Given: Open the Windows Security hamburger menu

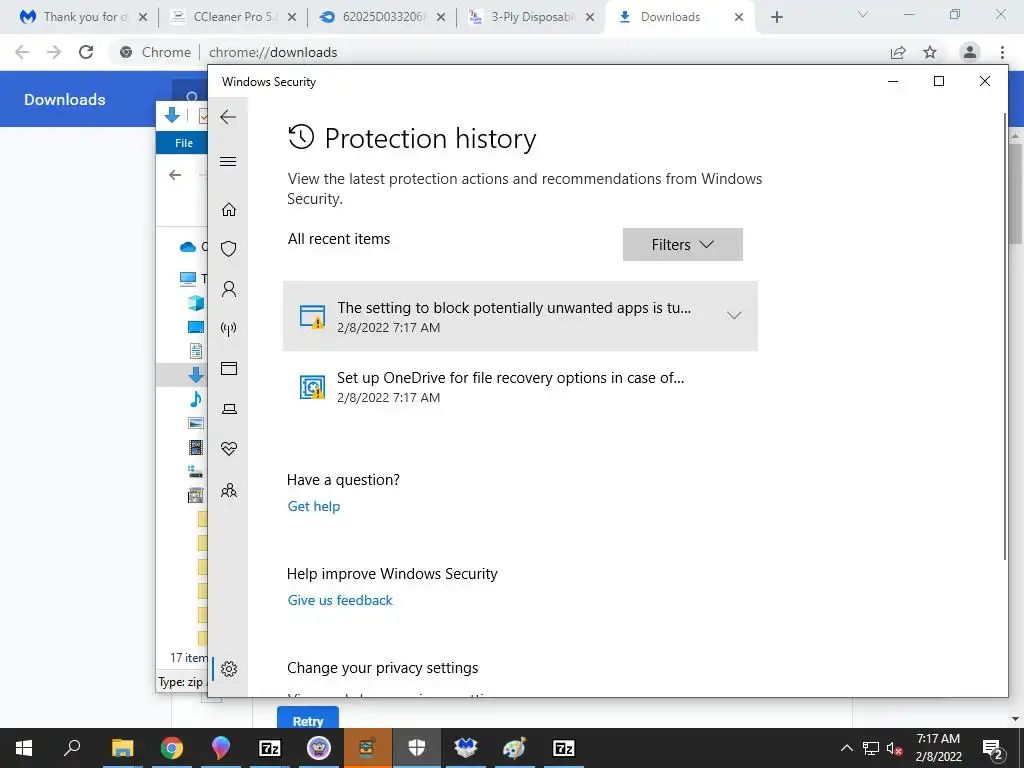Looking at the screenshot, I should [228, 161].
